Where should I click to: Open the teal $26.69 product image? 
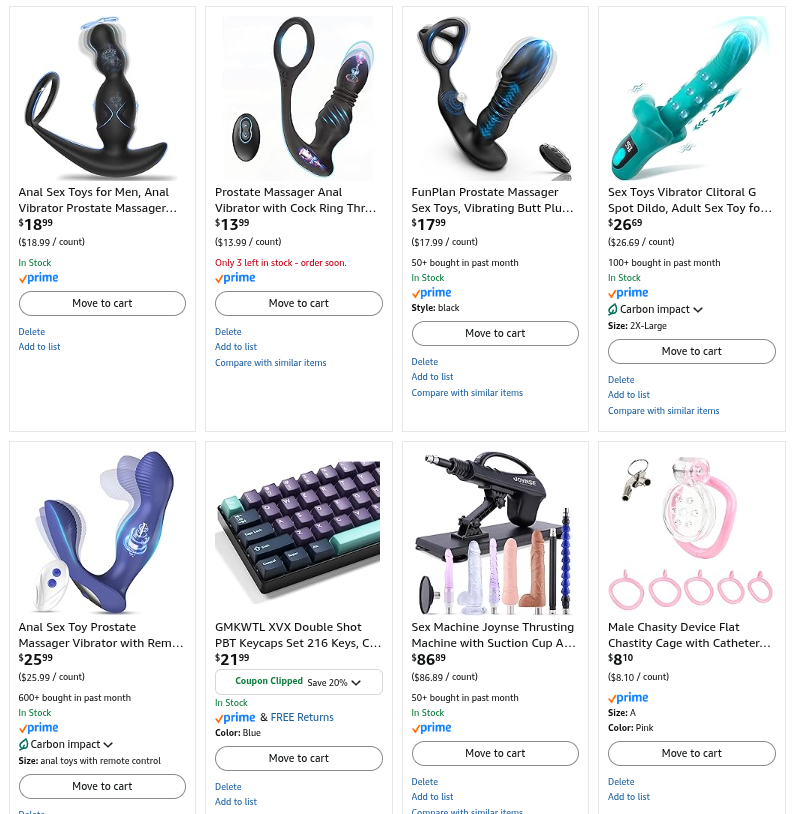tap(691, 98)
